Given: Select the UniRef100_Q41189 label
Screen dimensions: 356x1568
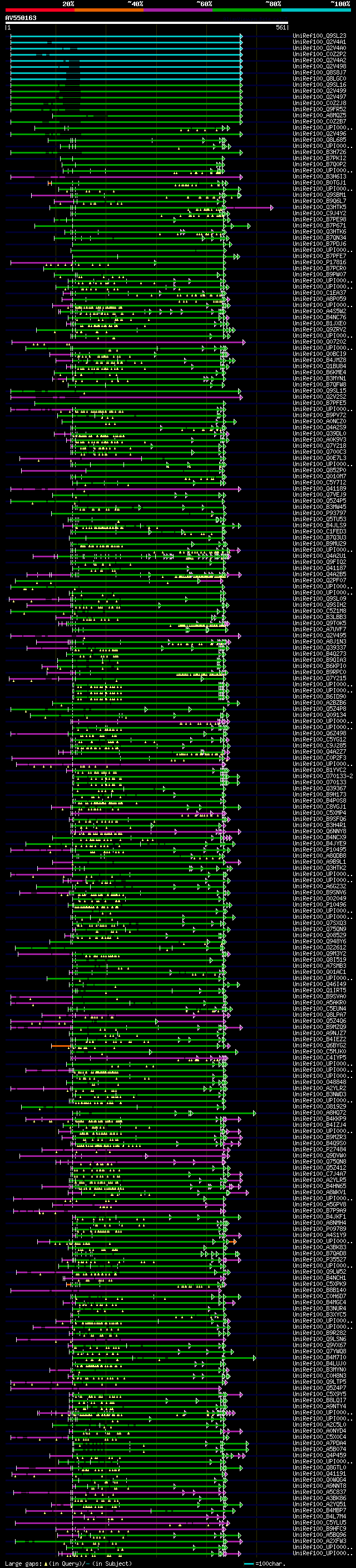Looking at the screenshot, I should pyautogui.click(x=319, y=488).
